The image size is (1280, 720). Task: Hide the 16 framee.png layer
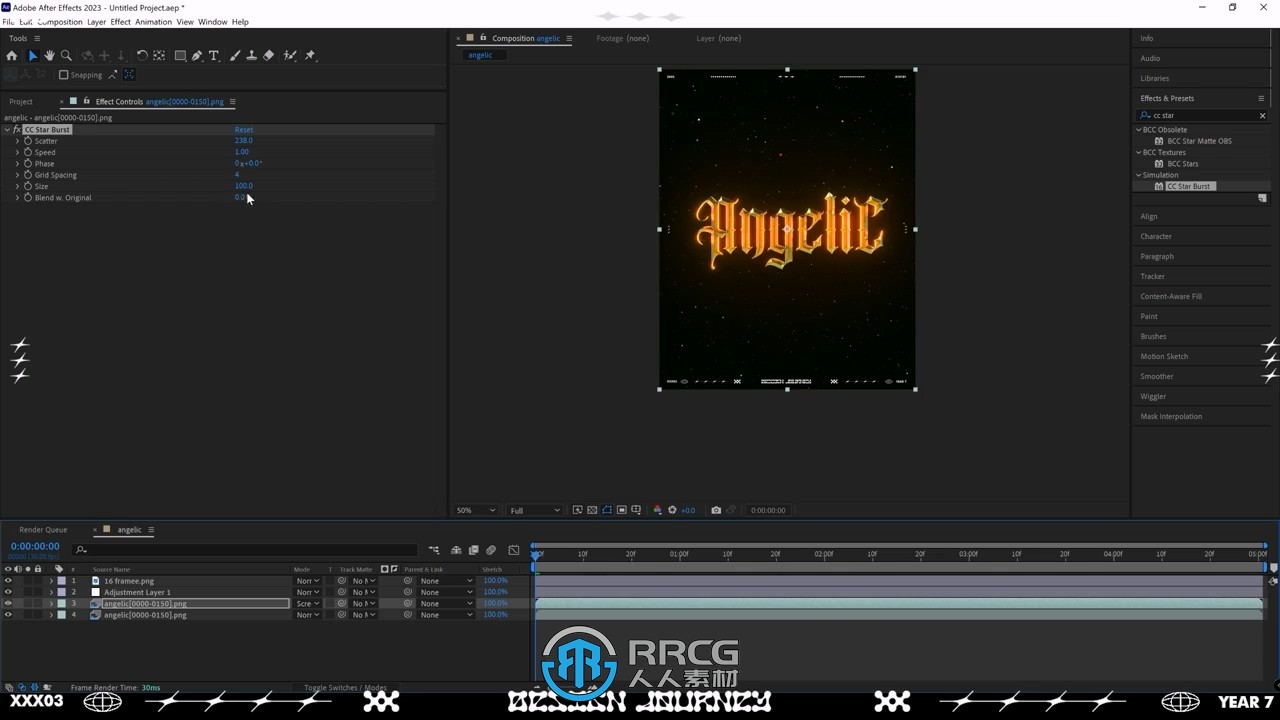(x=8, y=581)
